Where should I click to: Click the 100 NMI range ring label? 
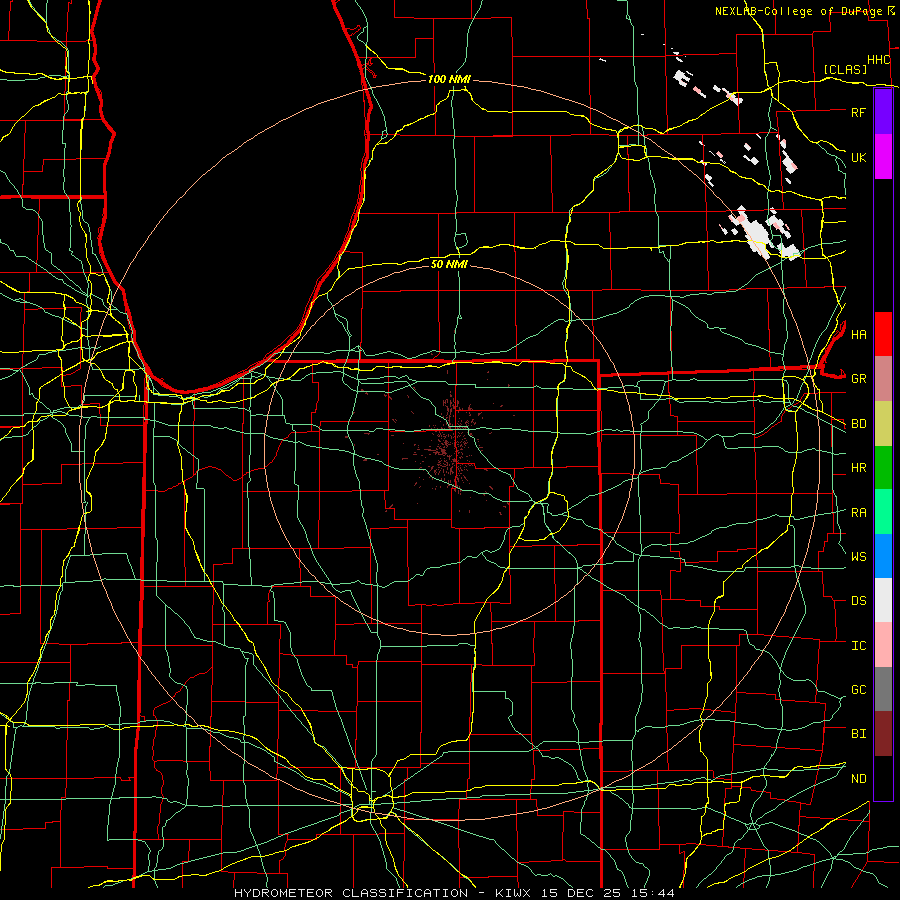tap(449, 79)
